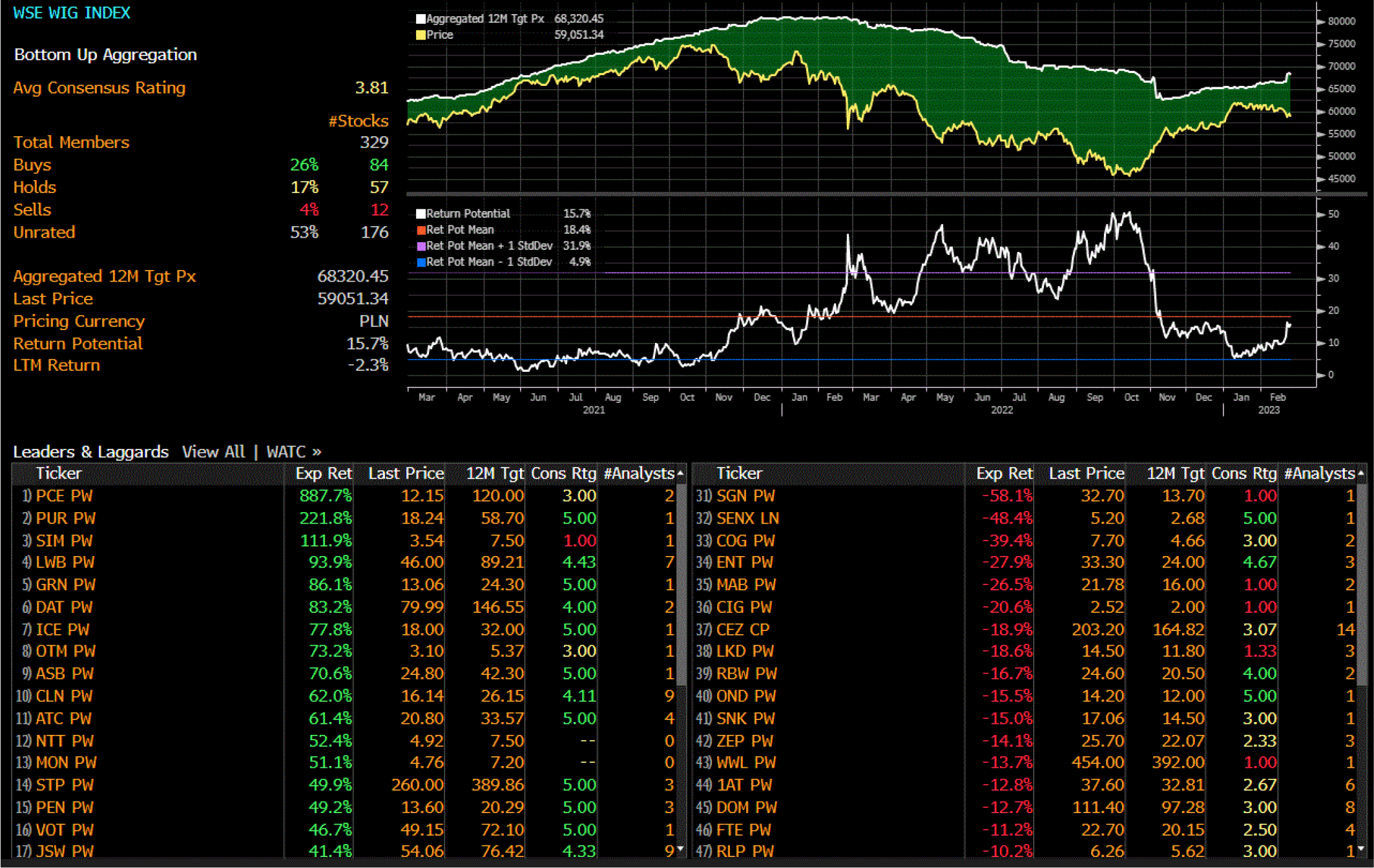Select row 14) STP PW
The height and width of the screenshot is (868, 1374).
[344, 785]
